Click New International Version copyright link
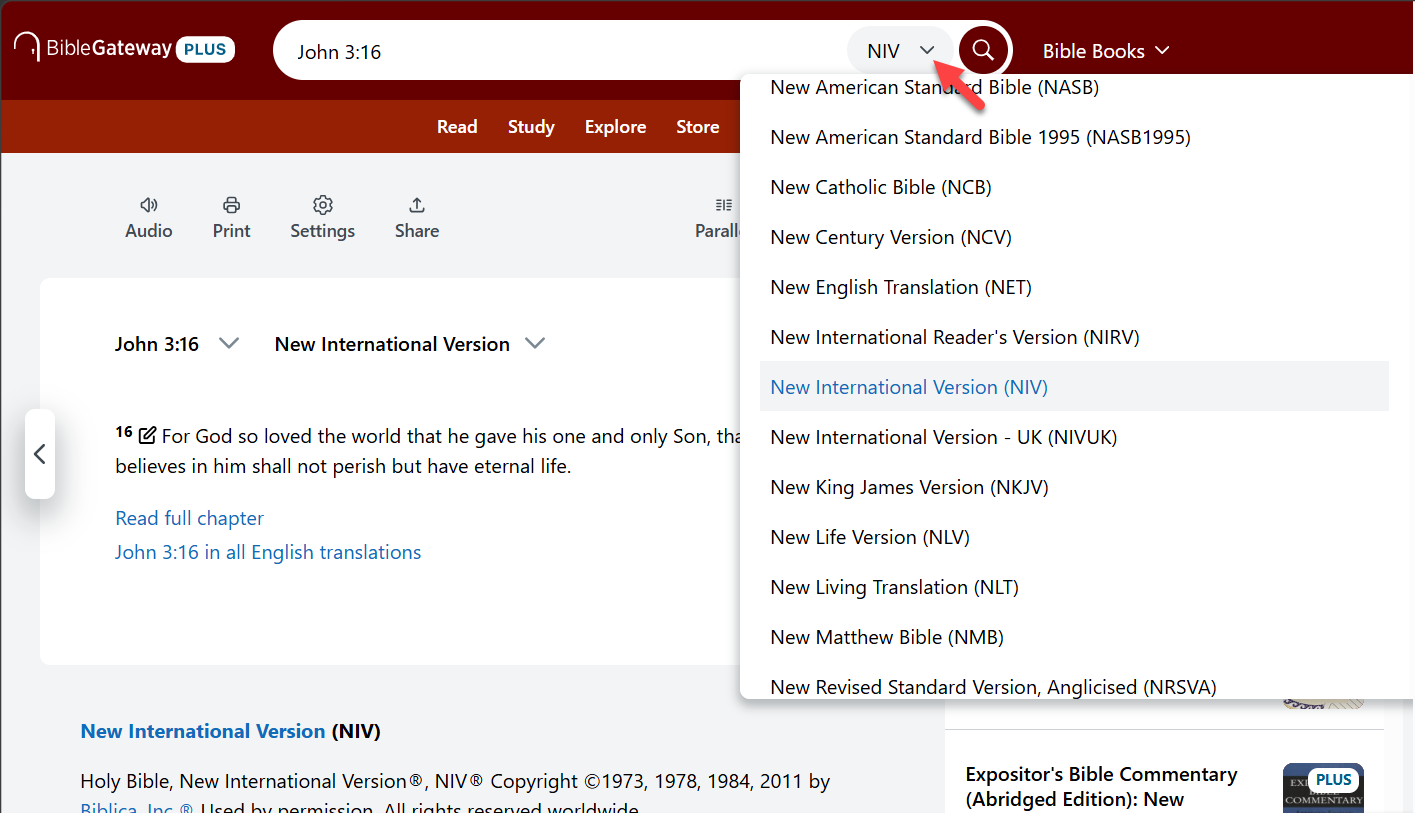The width and height of the screenshot is (1415, 813). click(x=203, y=731)
